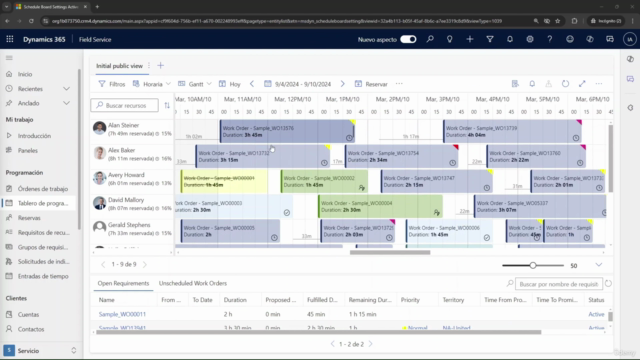Open Sample_WO00011 requirement link
The height and width of the screenshot is (360, 640).
[x=122, y=314]
